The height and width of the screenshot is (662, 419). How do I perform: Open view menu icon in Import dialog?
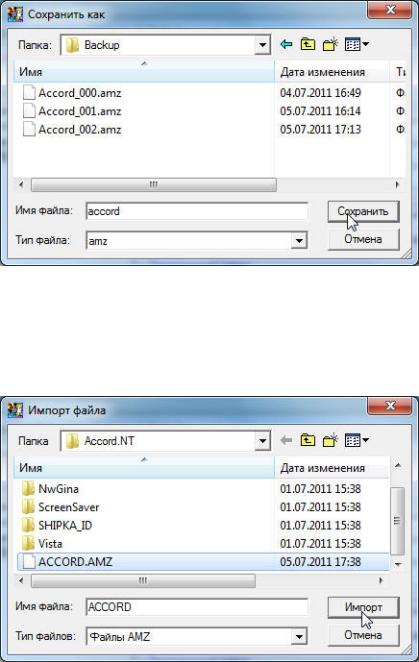pyautogui.click(x=356, y=440)
